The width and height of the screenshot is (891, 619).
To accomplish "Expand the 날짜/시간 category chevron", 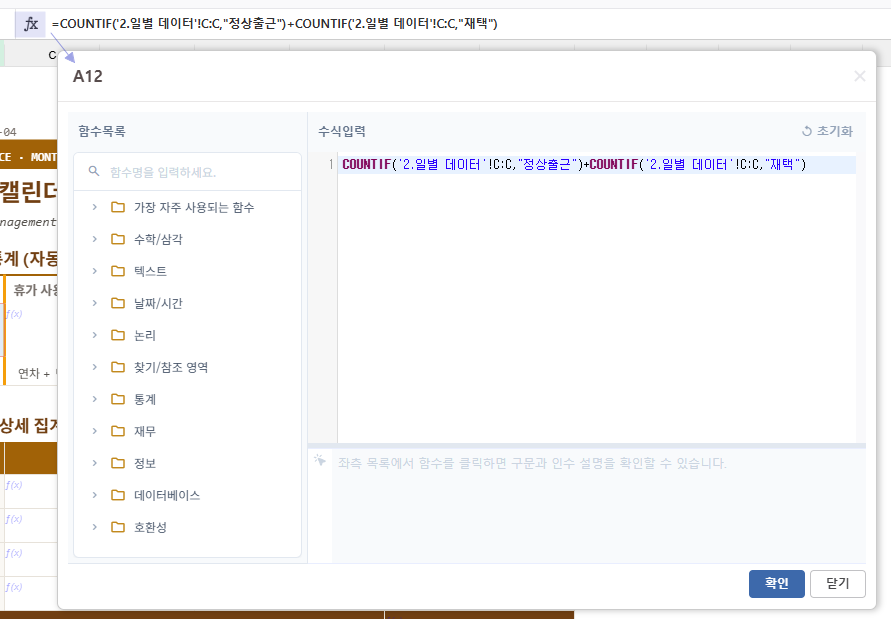I will 95,303.
